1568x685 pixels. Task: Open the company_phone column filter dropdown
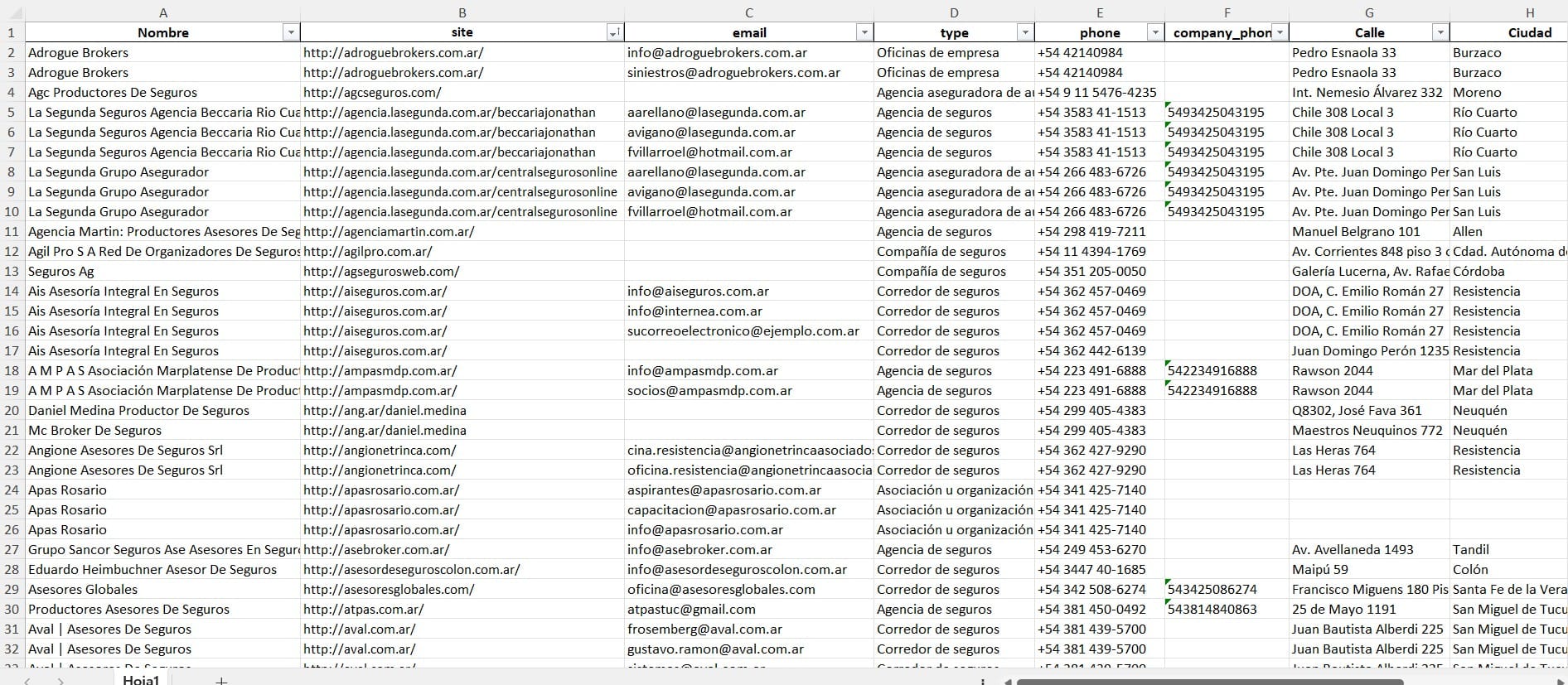click(1280, 32)
